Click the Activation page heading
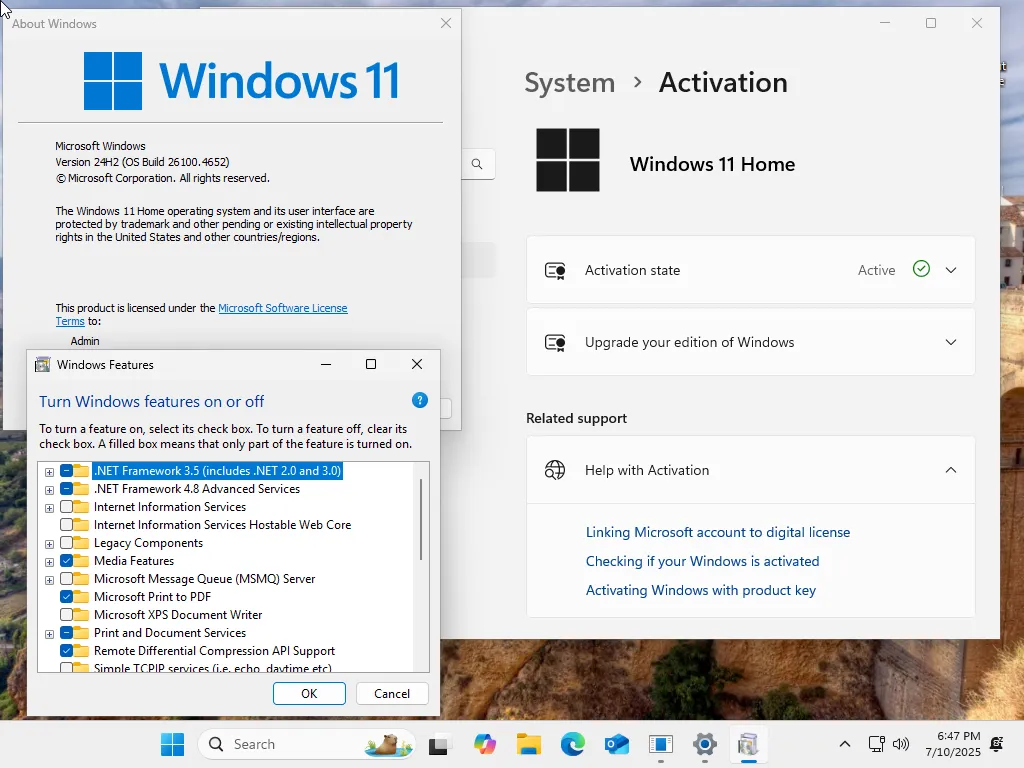The image size is (1024, 768). coord(723,82)
